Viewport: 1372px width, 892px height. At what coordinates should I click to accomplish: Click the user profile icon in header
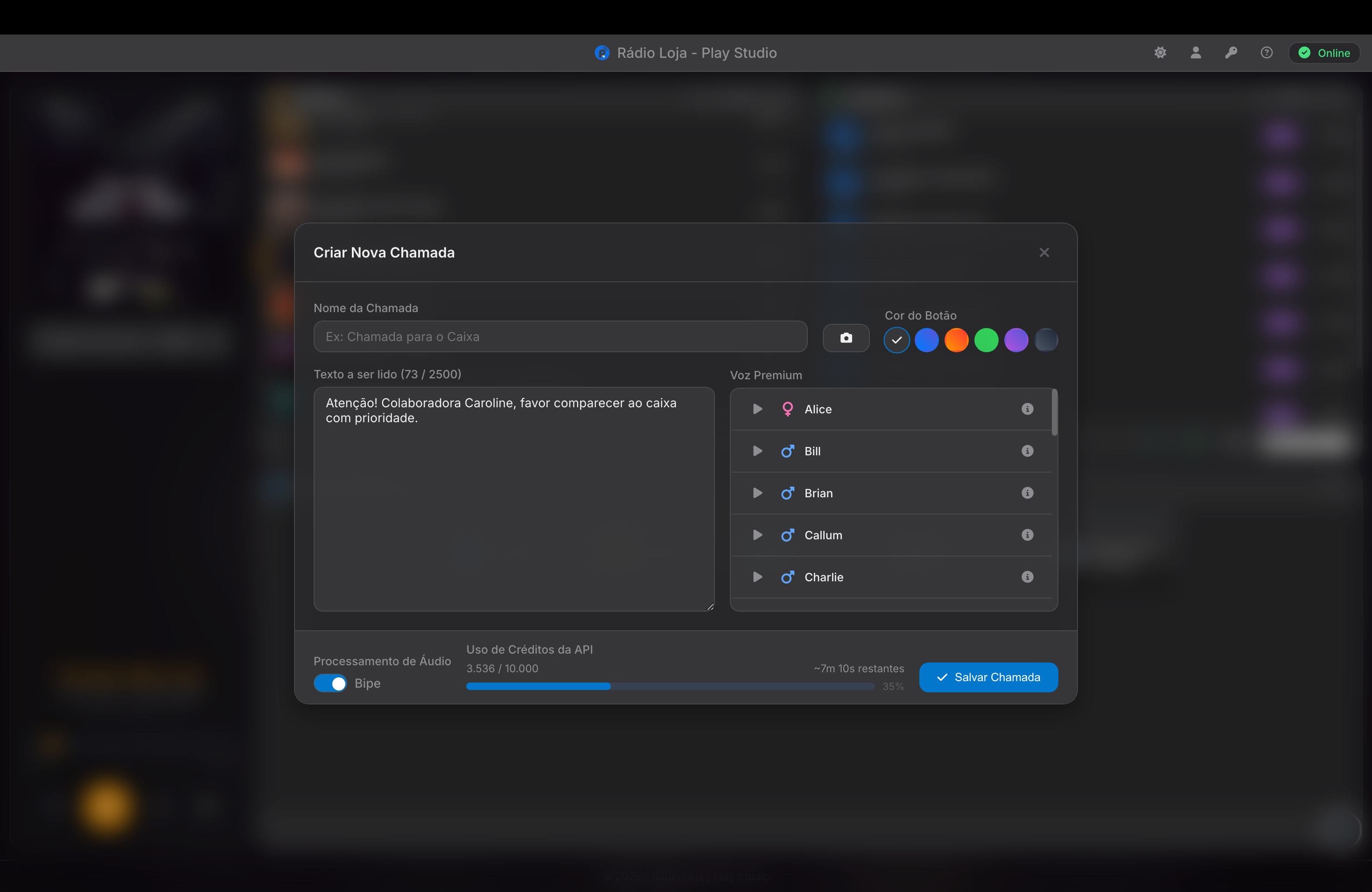1196,53
